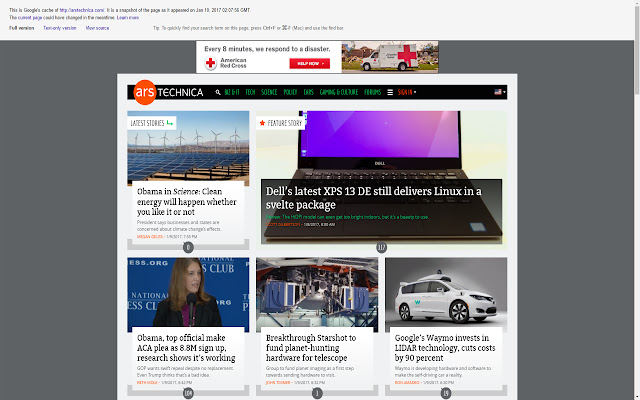
Task: Open comment bubble under Obama in Science story
Action: point(188,247)
